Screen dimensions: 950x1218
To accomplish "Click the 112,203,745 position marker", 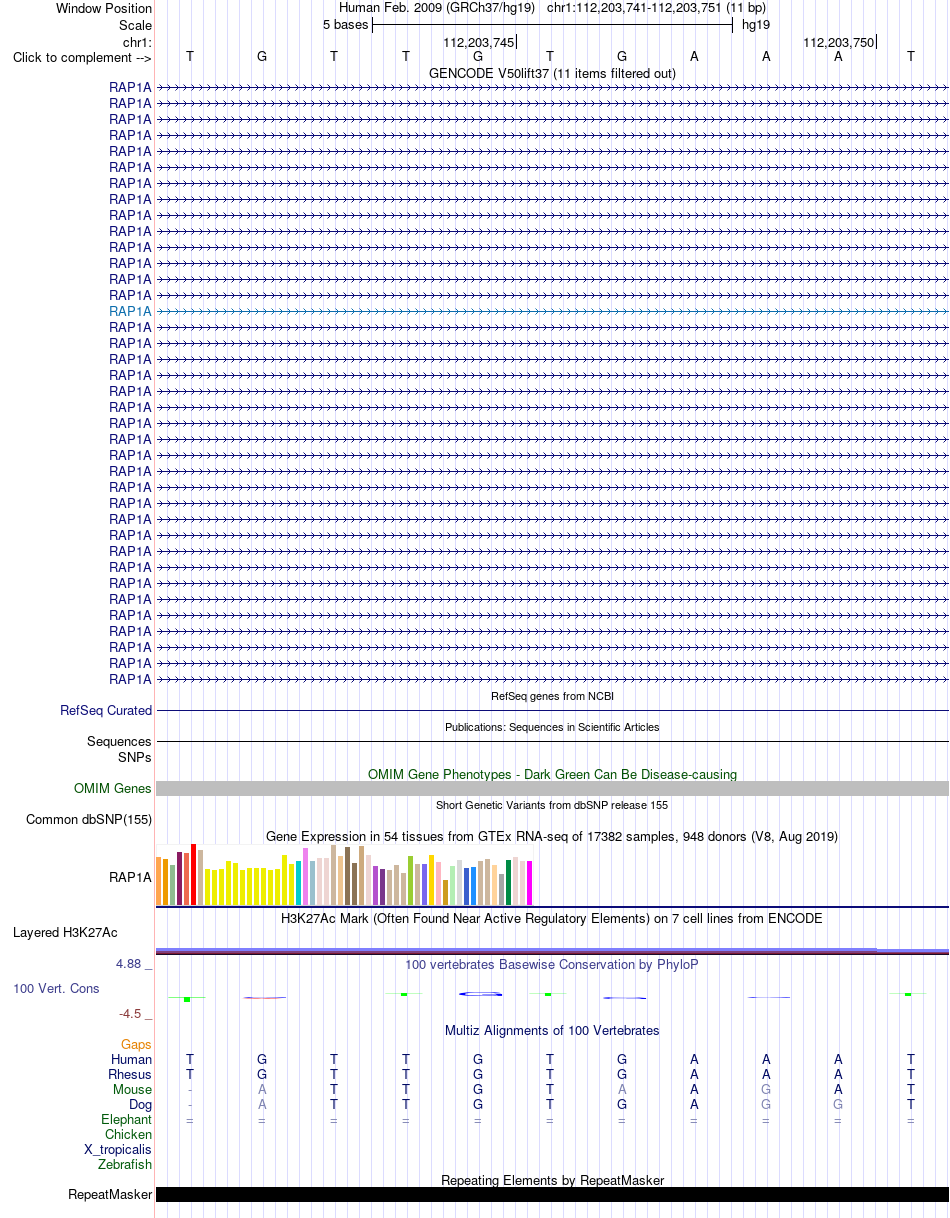I will click(479, 42).
